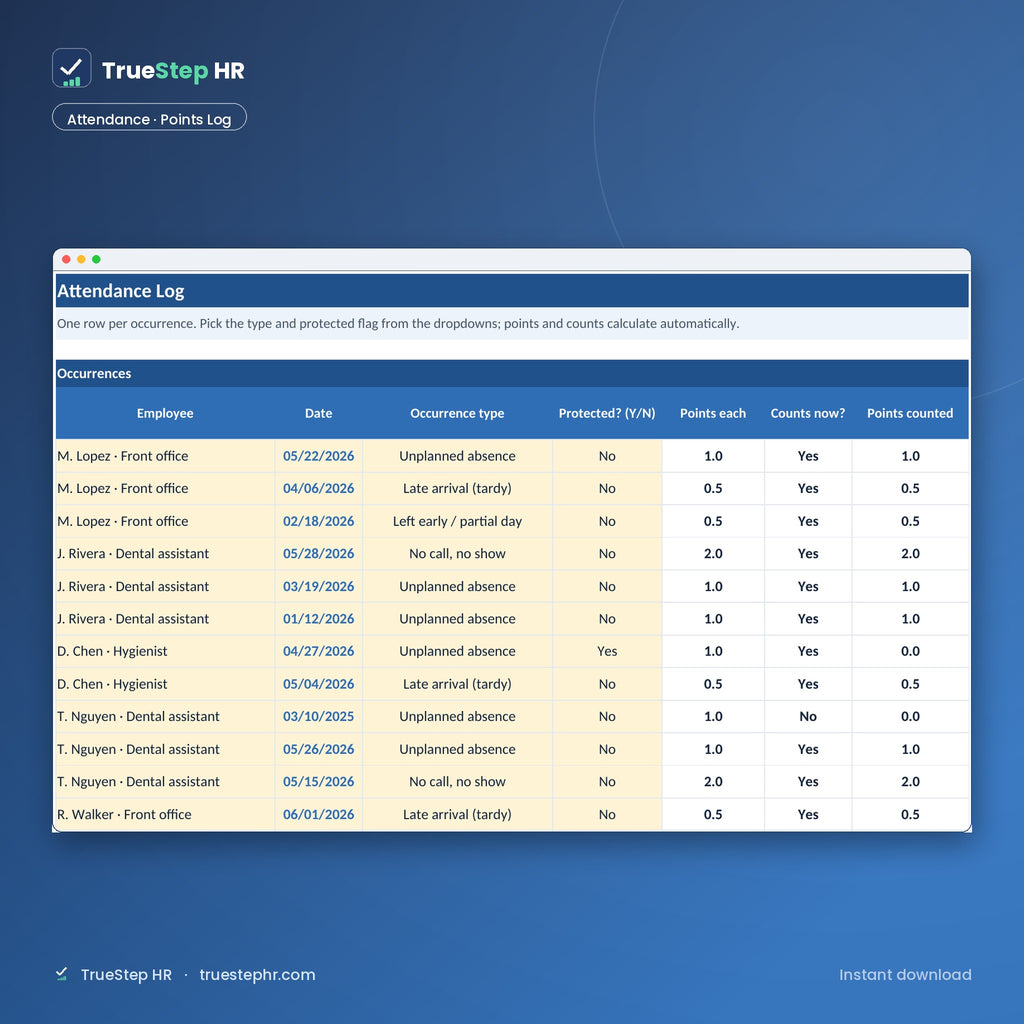Screen dimensions: 1024x1024
Task: Click the Date column header
Action: point(319,413)
